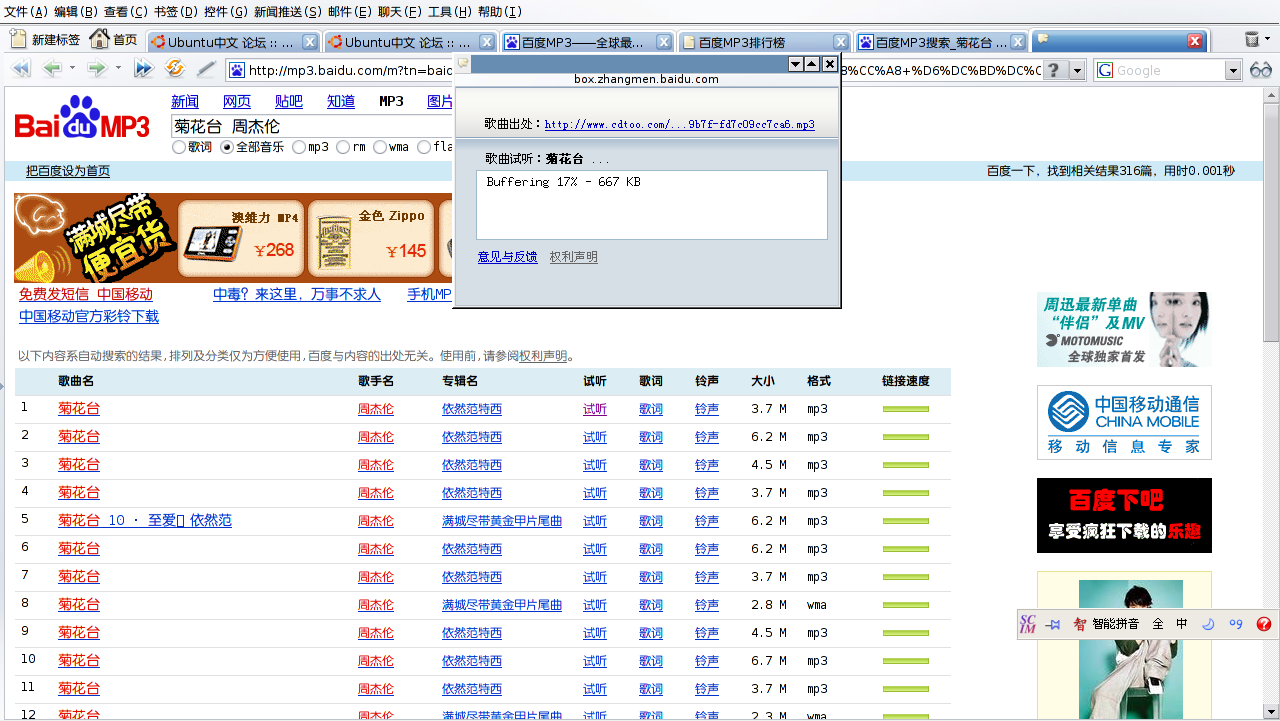Select the 全部音乐 radio button
This screenshot has width=1280, height=721.
pyautogui.click(x=227, y=147)
